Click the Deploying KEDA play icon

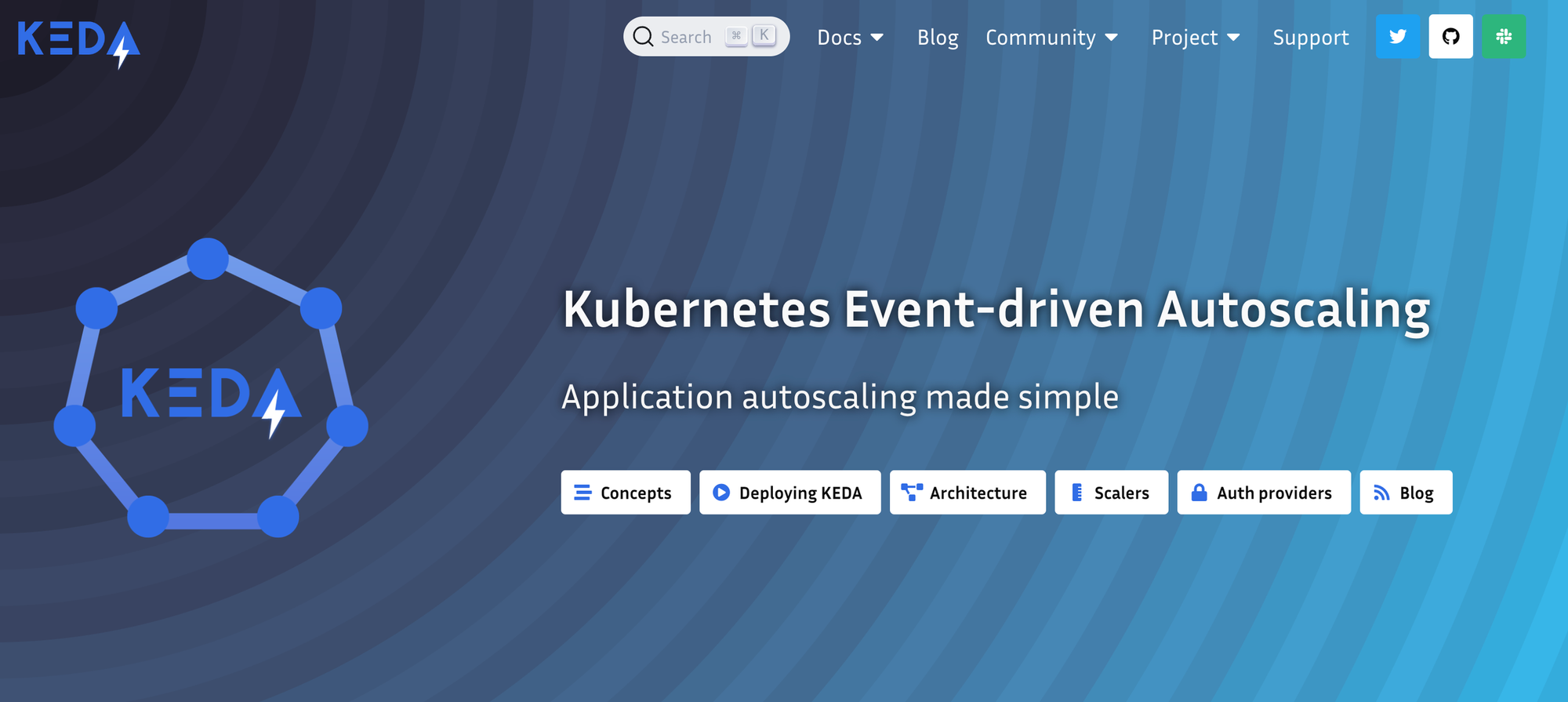[x=721, y=493]
